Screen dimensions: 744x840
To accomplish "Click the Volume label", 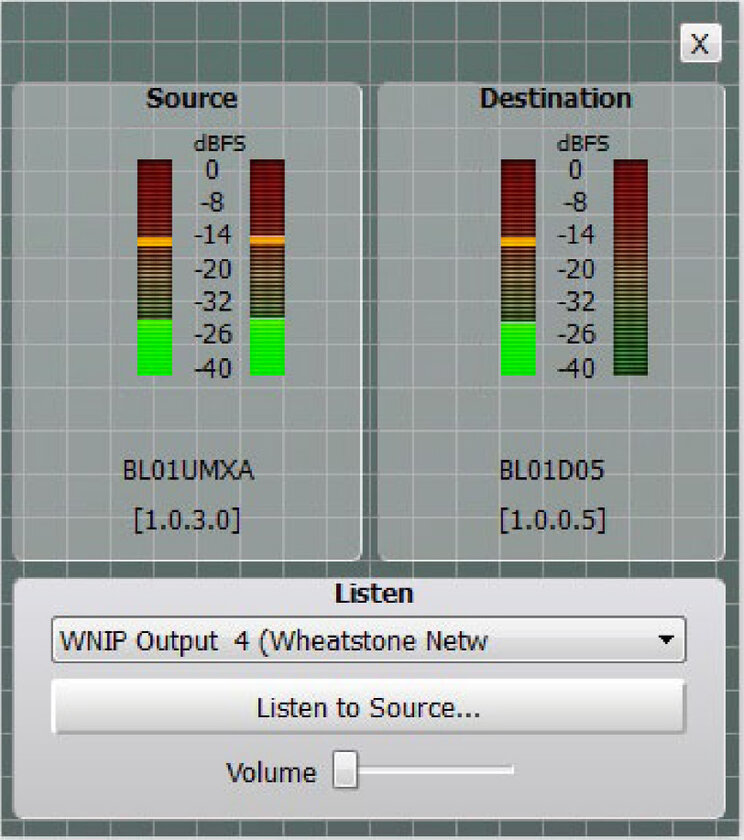I will tap(272, 772).
